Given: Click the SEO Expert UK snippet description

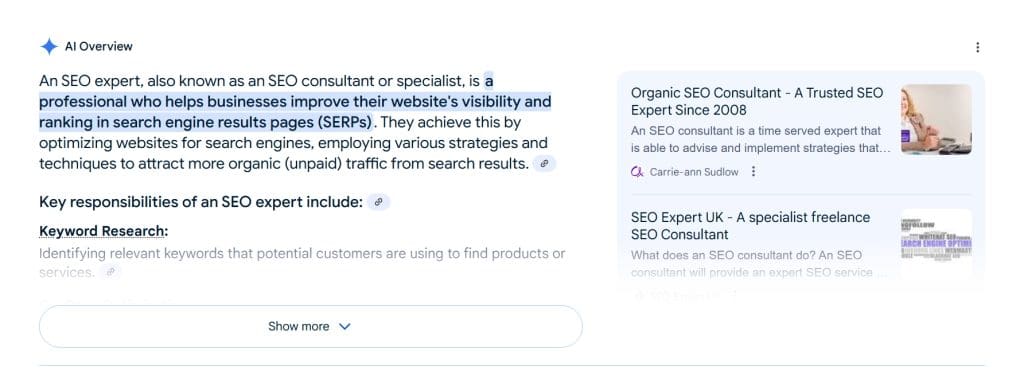Looking at the screenshot, I should (x=759, y=264).
